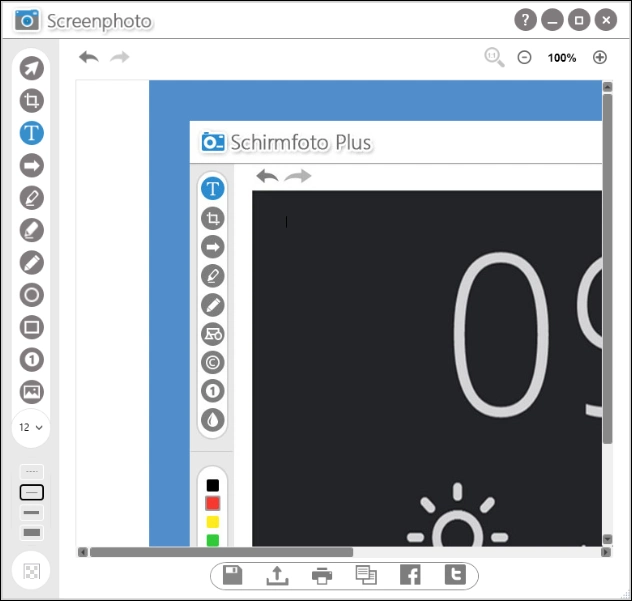The width and height of the screenshot is (632, 601).
Task: Open the color picker swatch at bottom left
Action: pos(32,571)
